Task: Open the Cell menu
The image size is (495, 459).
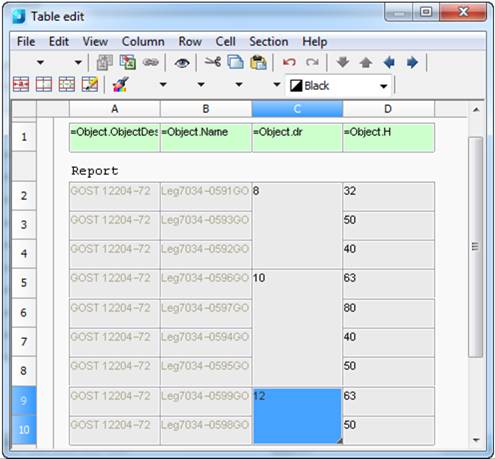Action: pos(226,42)
